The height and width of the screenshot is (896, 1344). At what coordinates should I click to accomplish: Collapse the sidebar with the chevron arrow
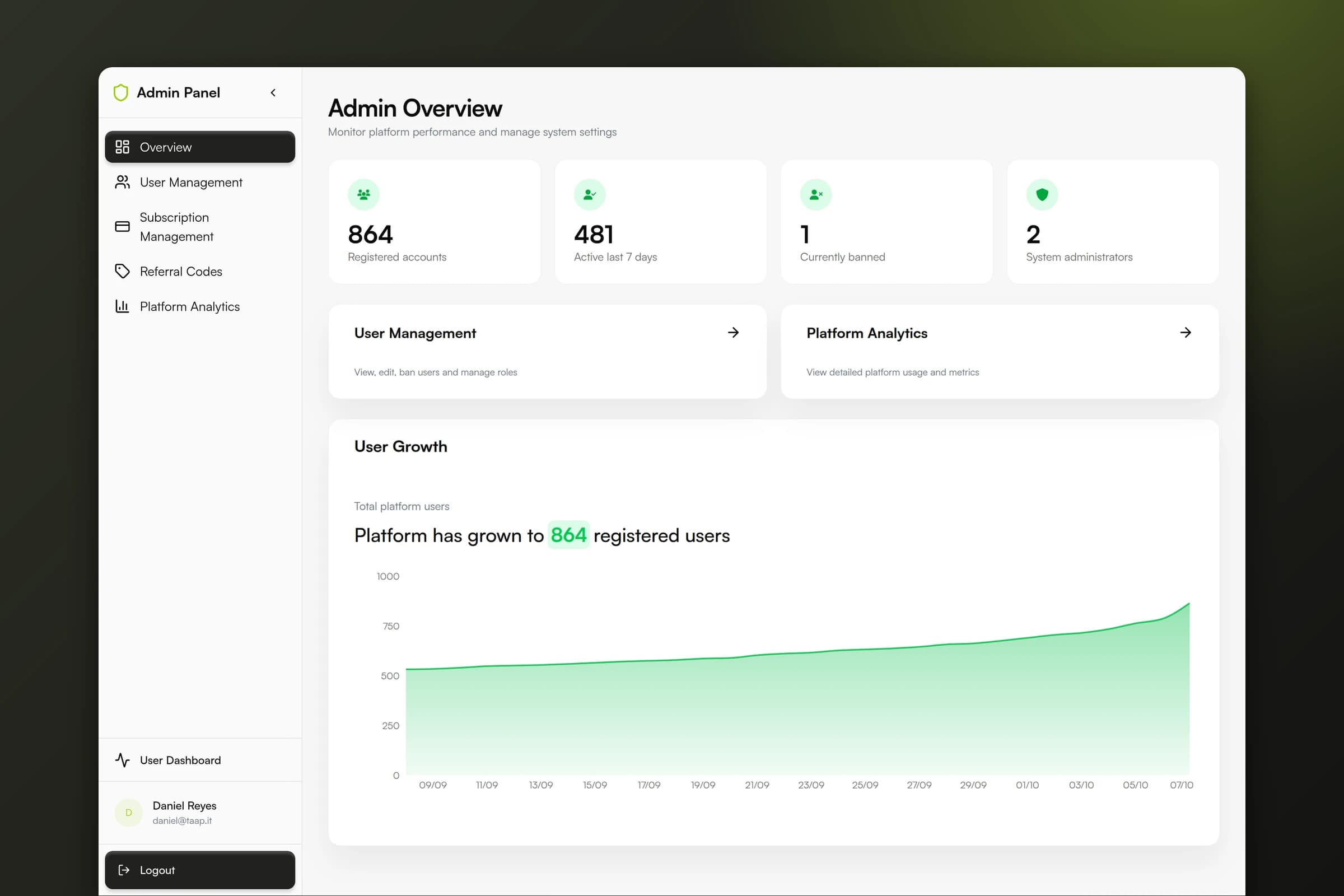tap(273, 92)
